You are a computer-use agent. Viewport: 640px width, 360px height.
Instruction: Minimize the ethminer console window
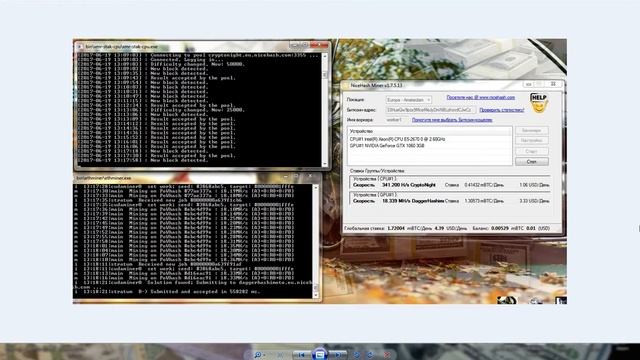pyautogui.click(x=285, y=176)
